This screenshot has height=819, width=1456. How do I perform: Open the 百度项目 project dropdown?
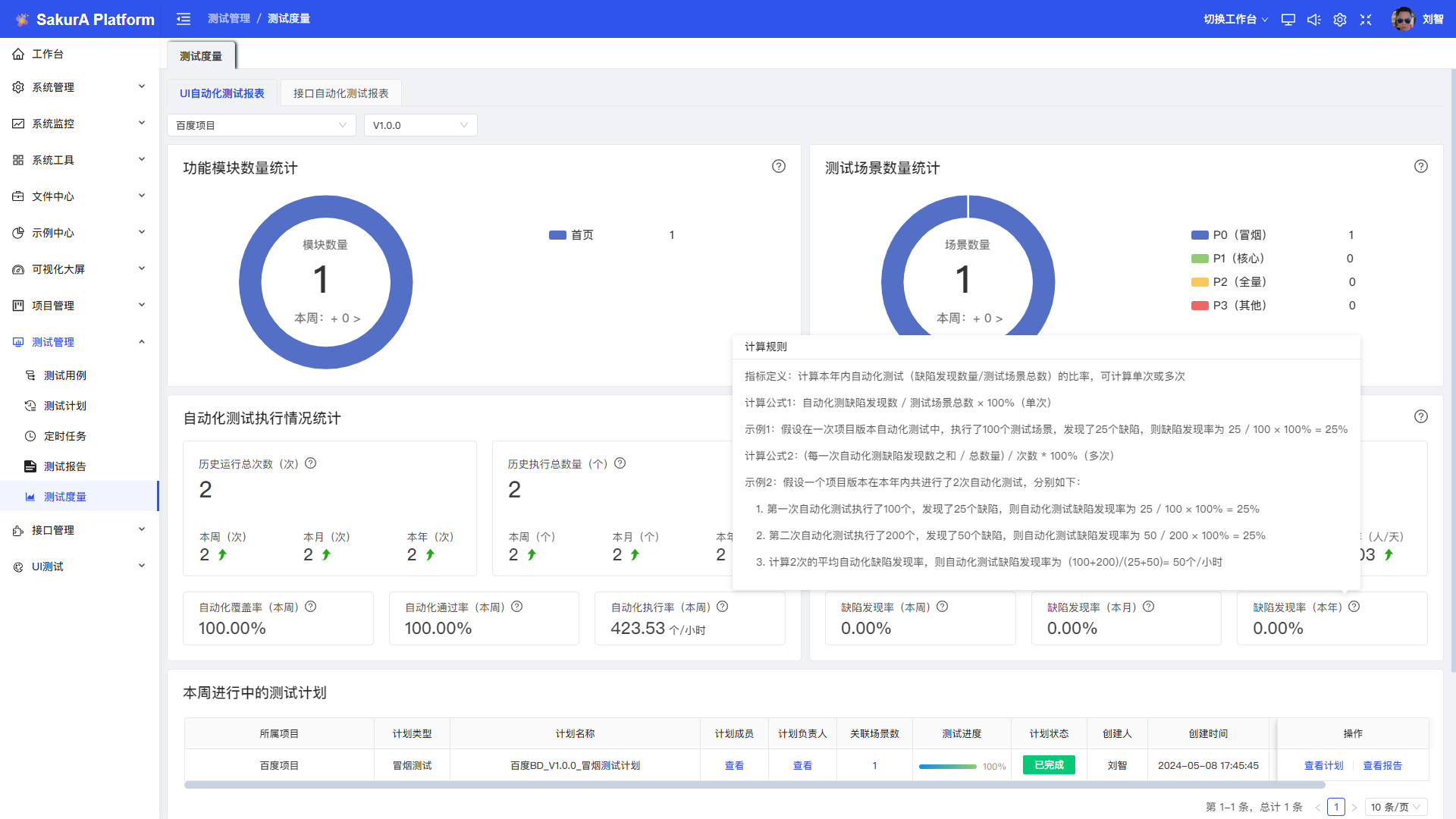pyautogui.click(x=262, y=125)
